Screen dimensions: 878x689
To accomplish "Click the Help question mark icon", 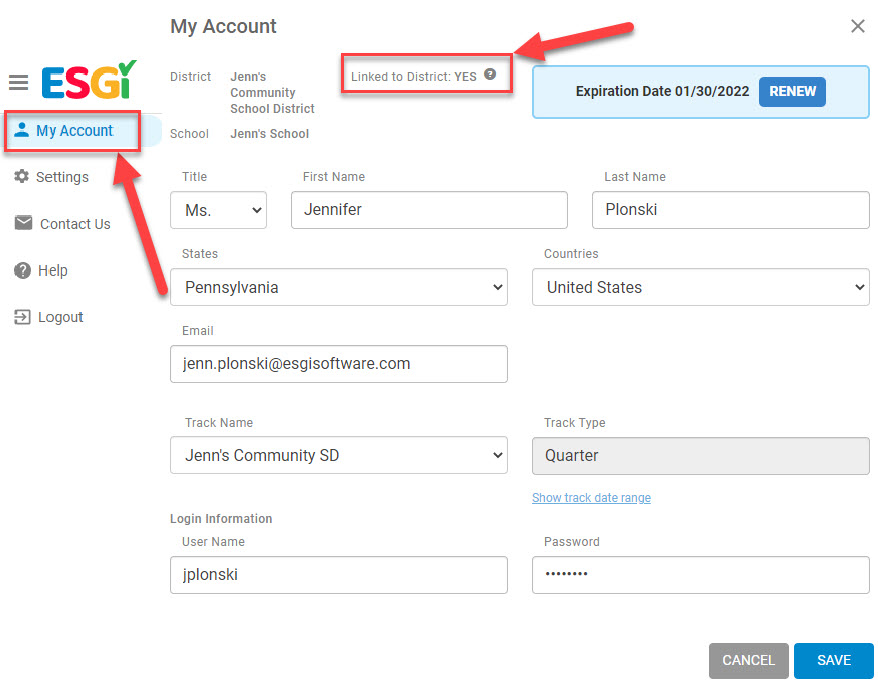I will (22, 271).
